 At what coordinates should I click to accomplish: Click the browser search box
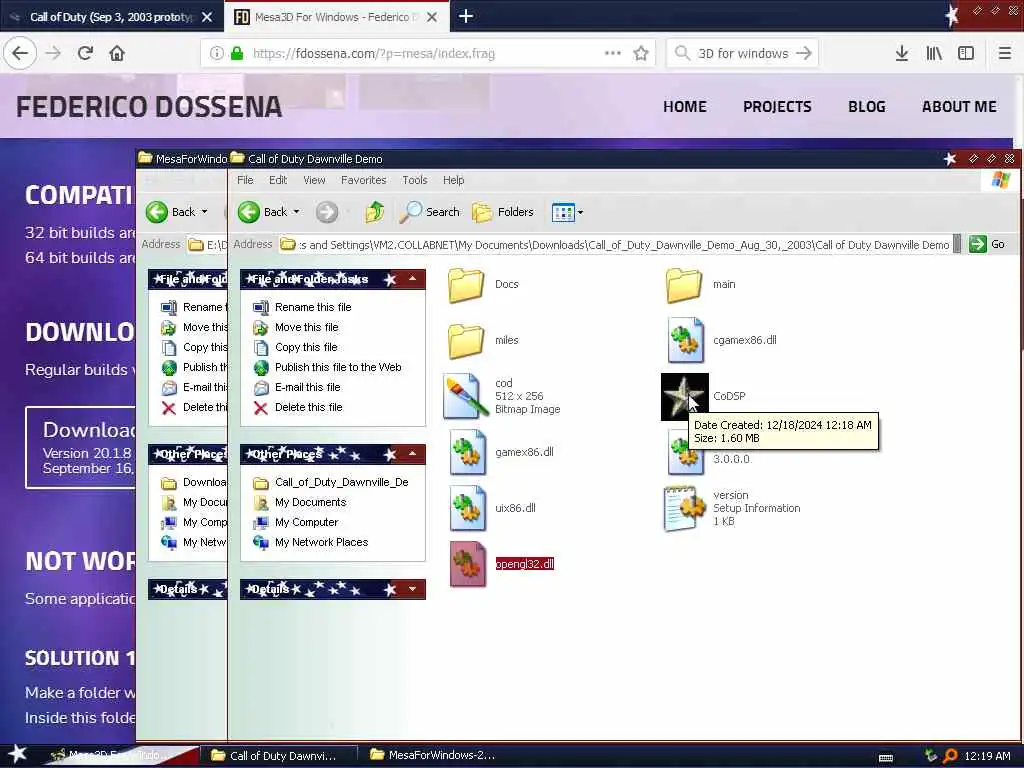point(743,54)
